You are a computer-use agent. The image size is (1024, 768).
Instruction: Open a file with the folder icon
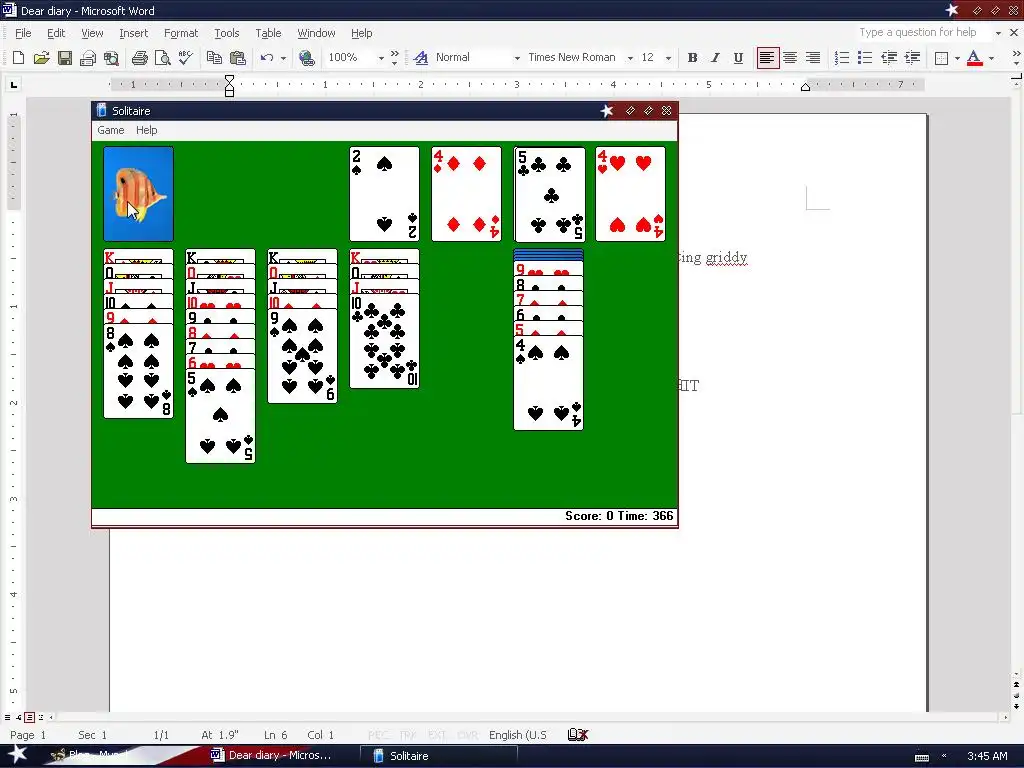(x=41, y=57)
